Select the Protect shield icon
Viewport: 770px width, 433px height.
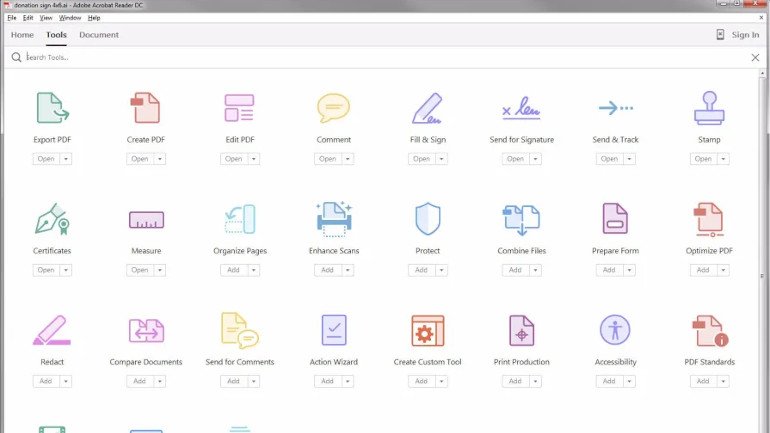(x=427, y=219)
